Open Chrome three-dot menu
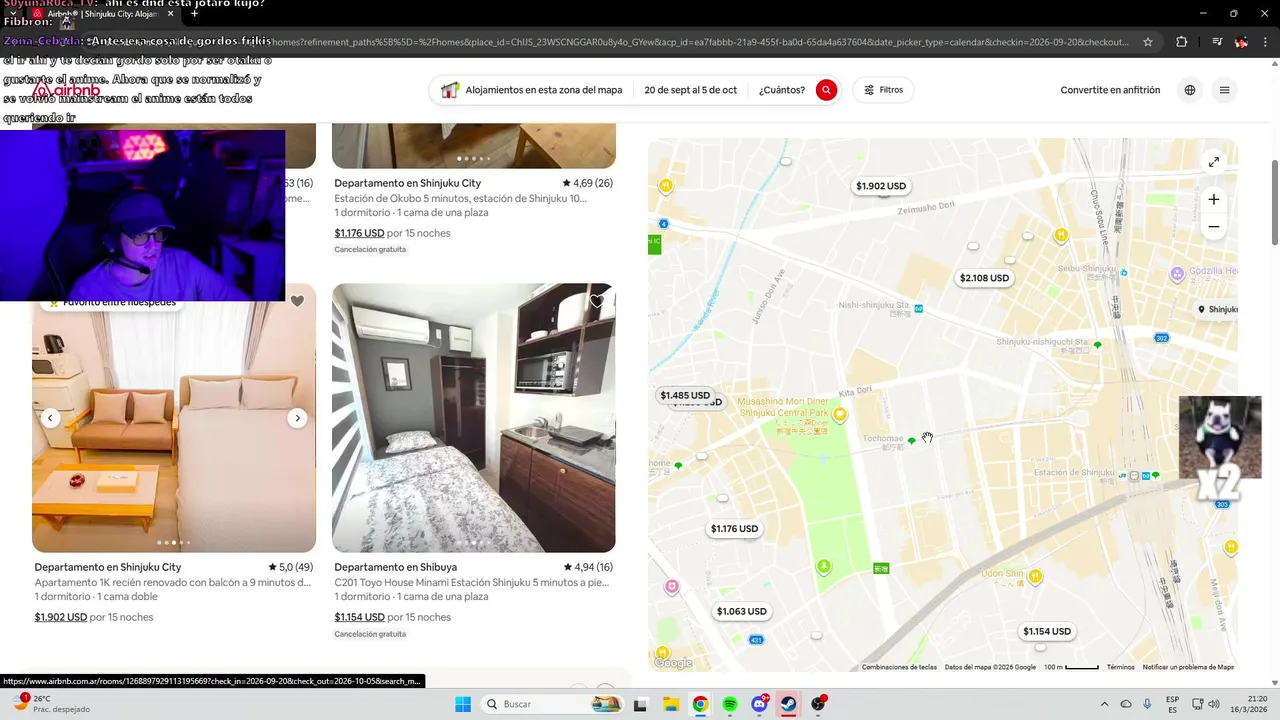 (x=1266, y=42)
